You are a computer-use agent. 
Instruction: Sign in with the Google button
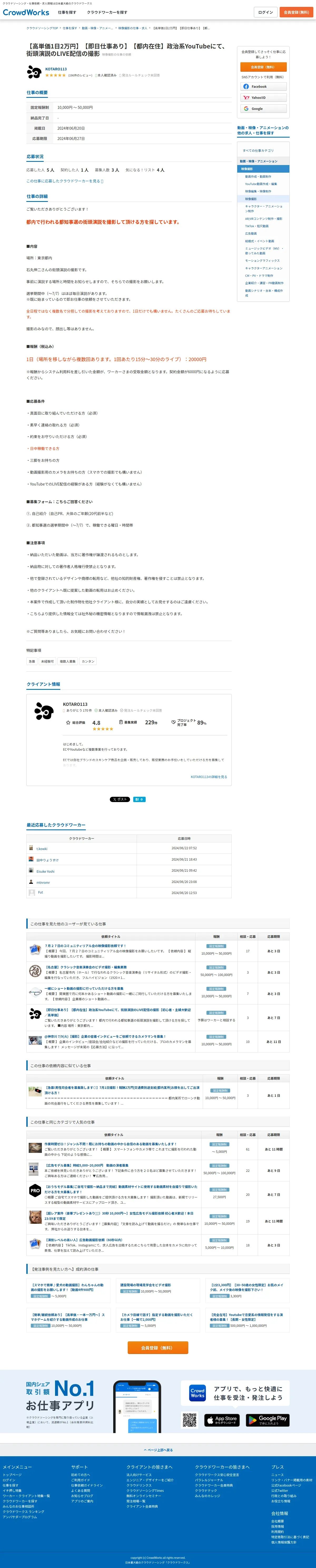coord(263,109)
